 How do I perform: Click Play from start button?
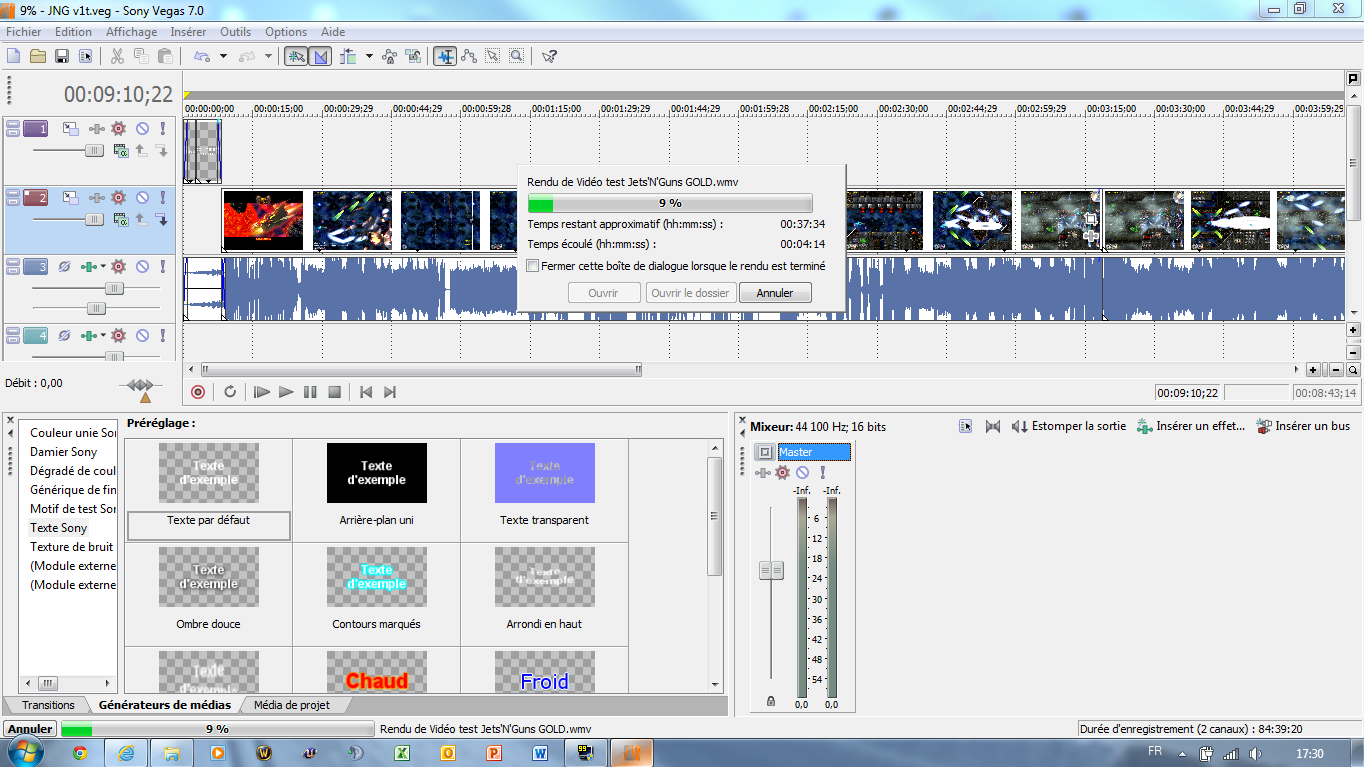[x=262, y=392]
